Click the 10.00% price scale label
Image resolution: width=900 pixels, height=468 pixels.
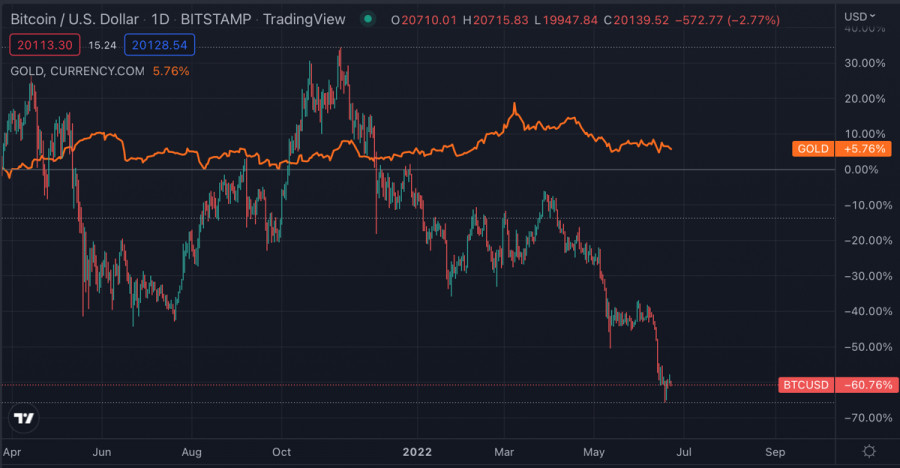tap(864, 134)
